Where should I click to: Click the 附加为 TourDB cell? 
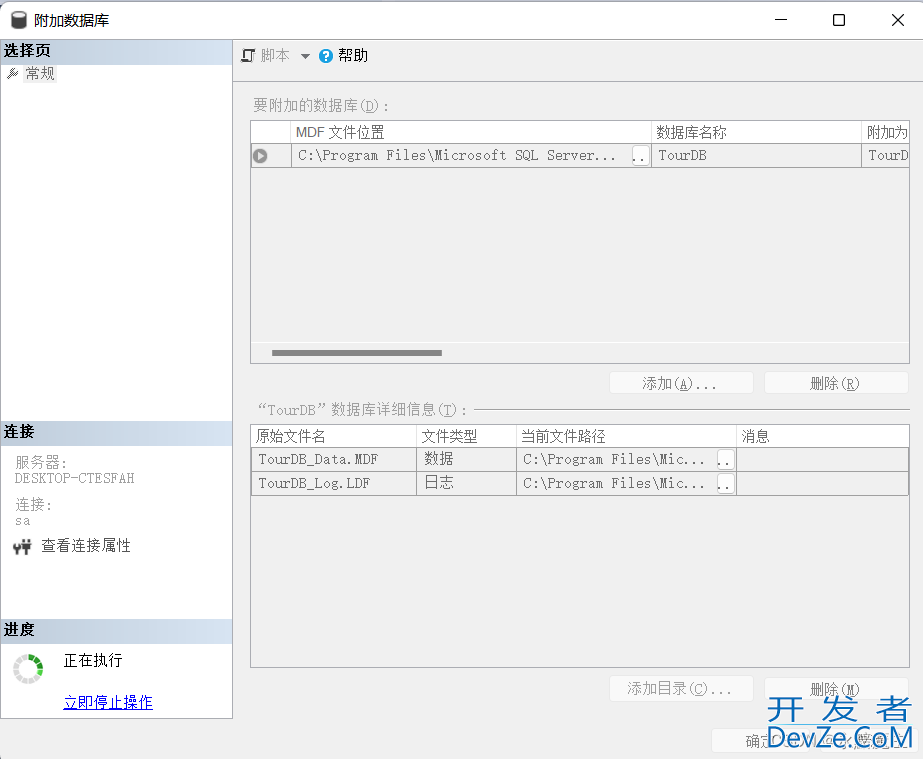(885, 156)
